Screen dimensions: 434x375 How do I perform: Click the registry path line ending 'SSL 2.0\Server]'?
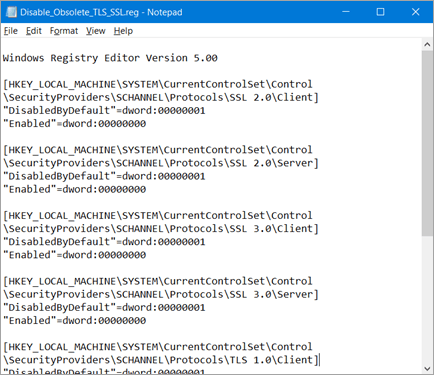pyautogui.click(x=161, y=163)
